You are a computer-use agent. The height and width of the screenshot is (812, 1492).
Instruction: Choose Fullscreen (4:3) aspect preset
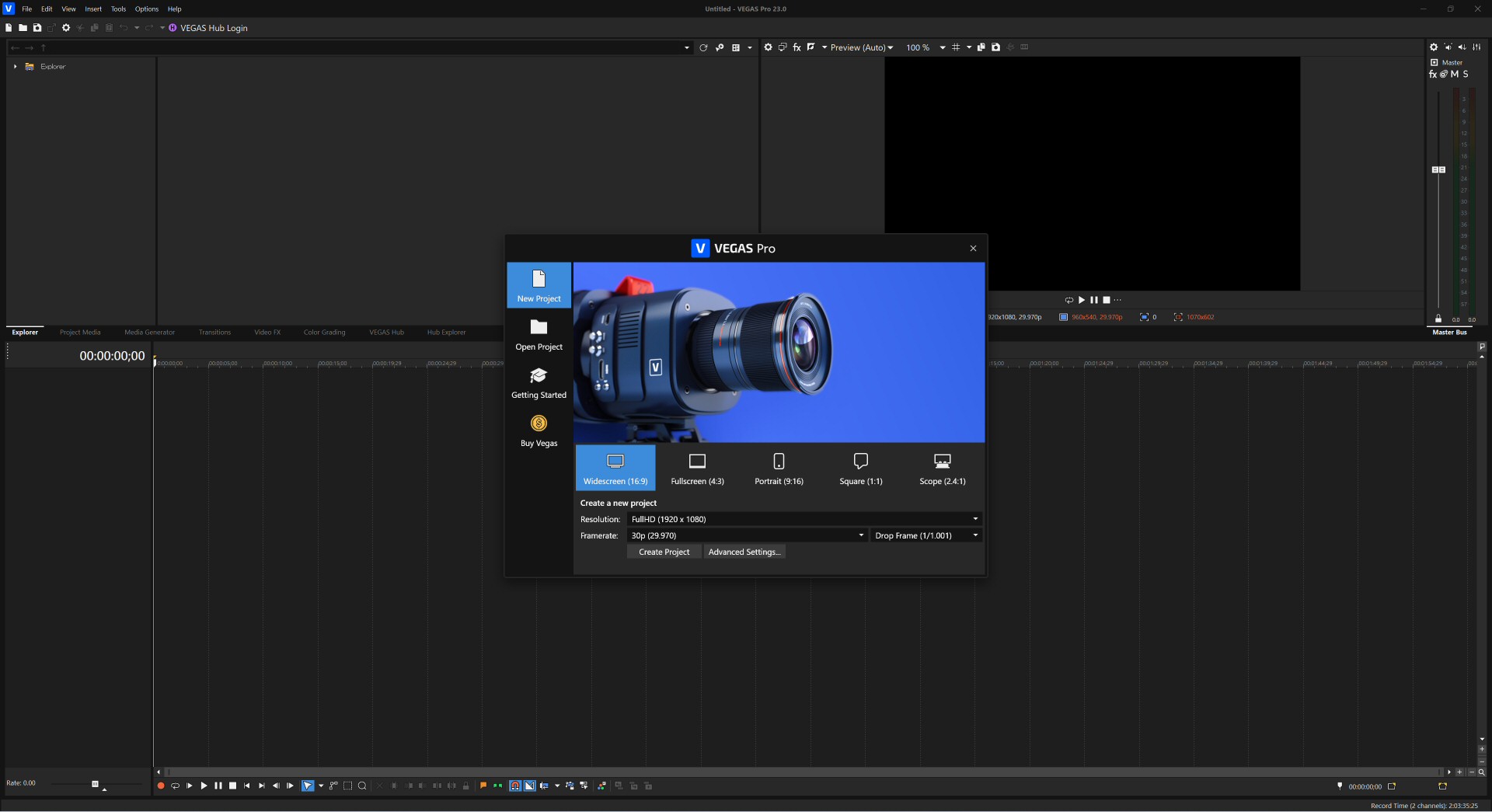click(x=698, y=468)
